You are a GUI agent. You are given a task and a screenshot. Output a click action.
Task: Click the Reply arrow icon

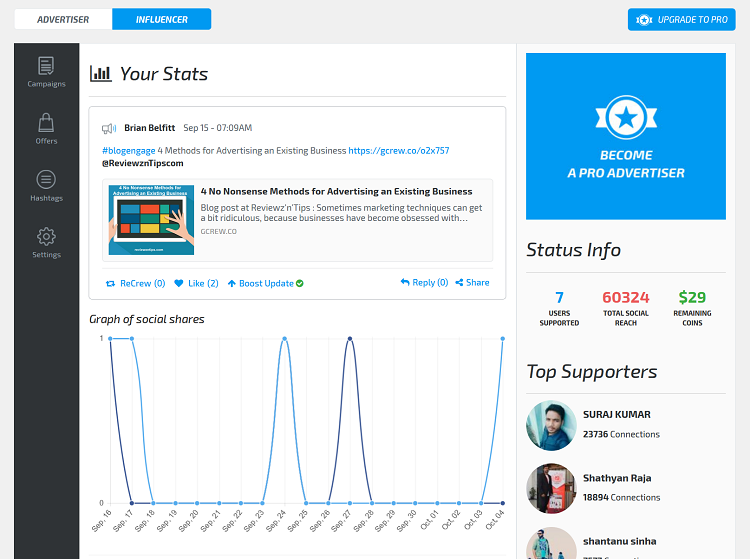405,282
